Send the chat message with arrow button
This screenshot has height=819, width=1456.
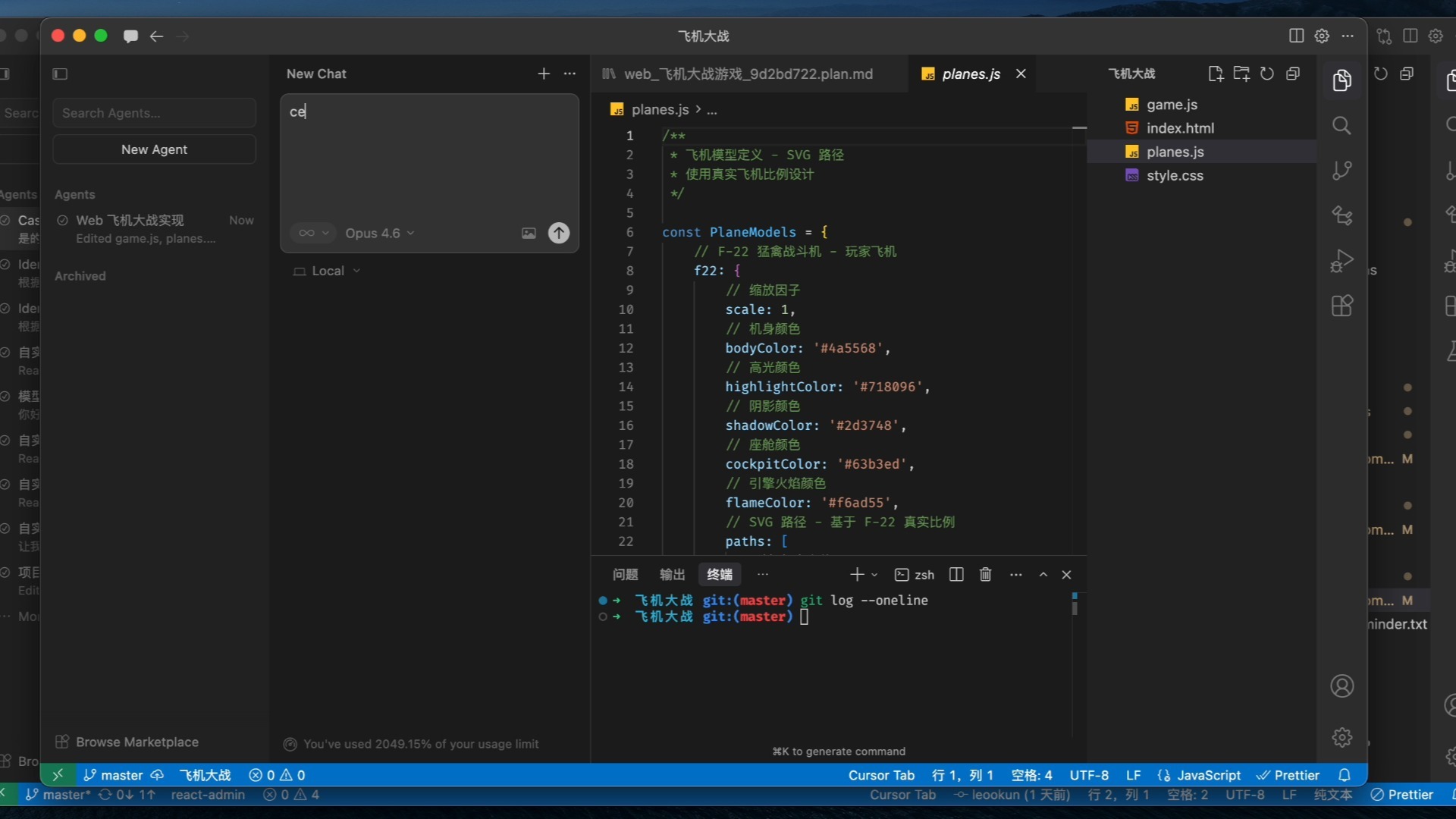559,233
